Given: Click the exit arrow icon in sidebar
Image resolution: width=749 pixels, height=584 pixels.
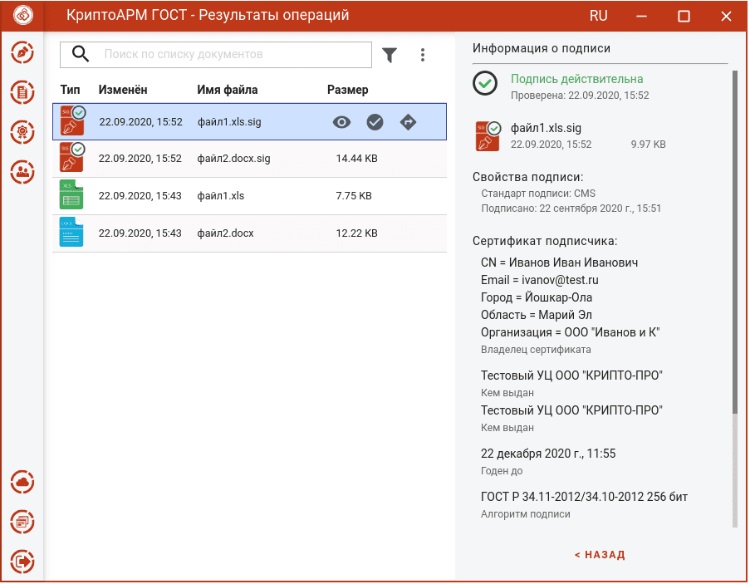Looking at the screenshot, I should pyautogui.click(x=22, y=561).
